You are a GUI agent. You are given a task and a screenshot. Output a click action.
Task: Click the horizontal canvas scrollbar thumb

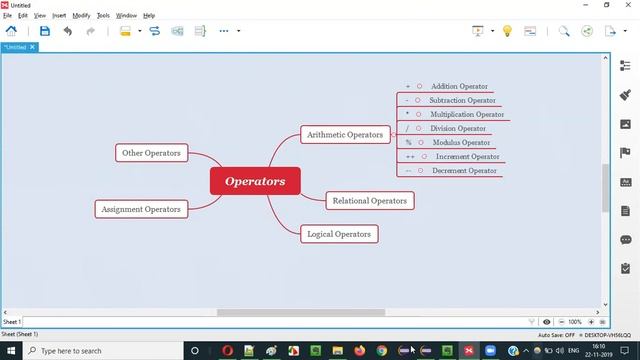(301, 313)
